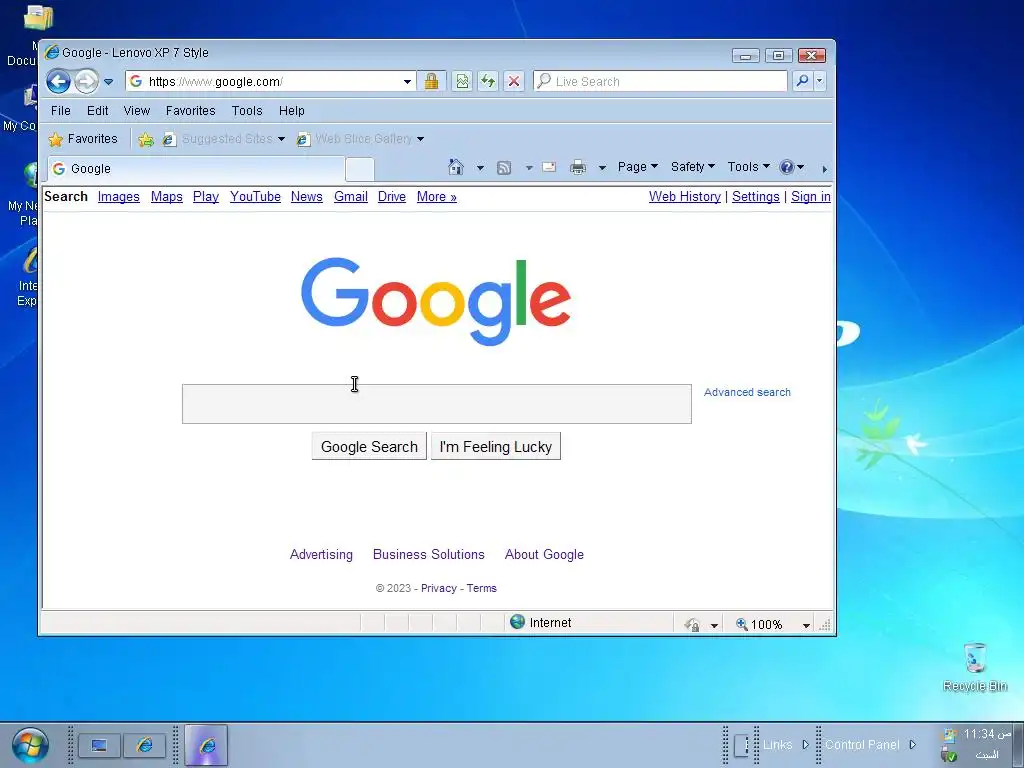The width and height of the screenshot is (1024, 768).
Task: Click the security lock icon
Action: click(x=432, y=81)
